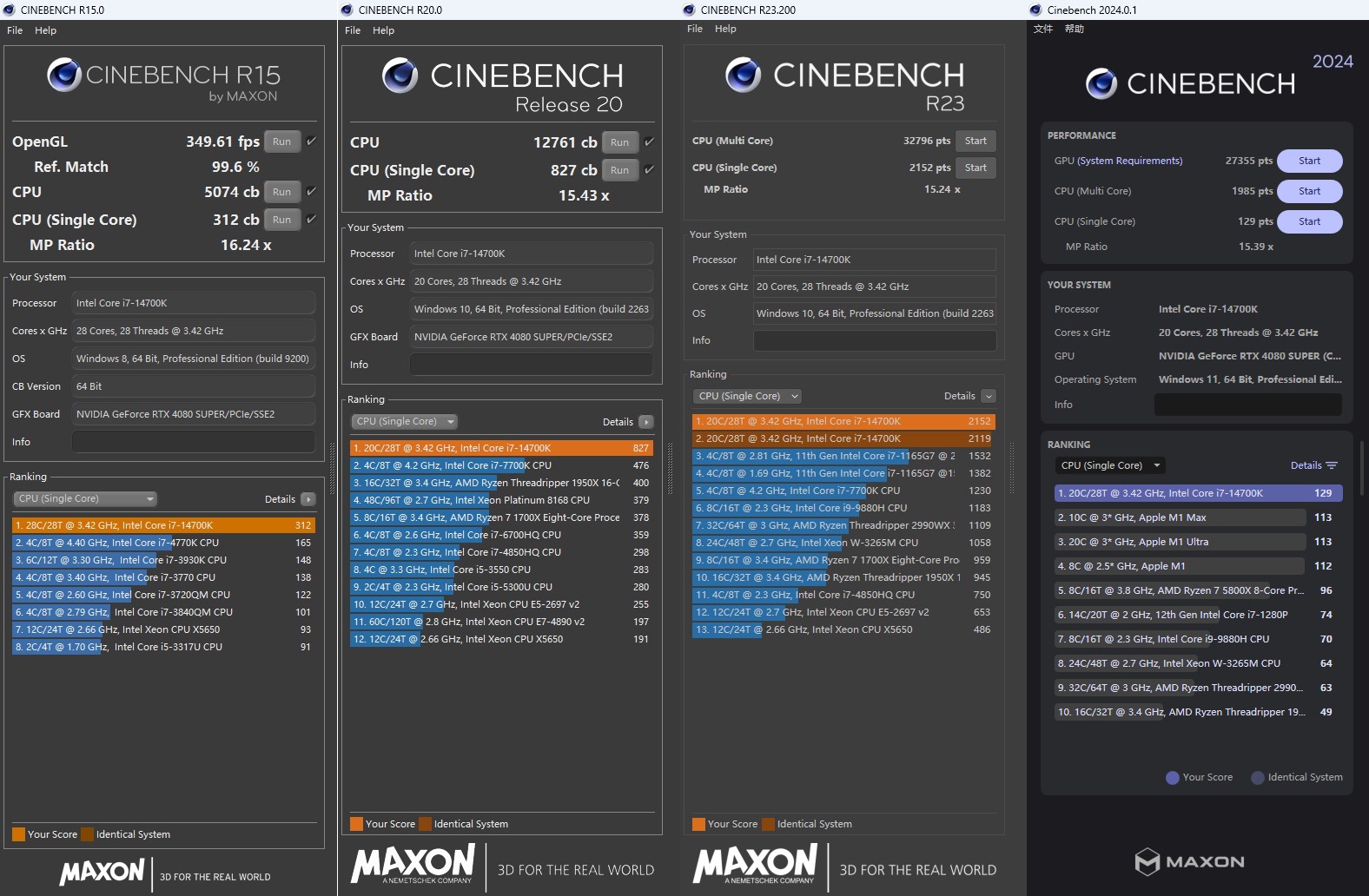Run the CPU (Single Core) test in R15
The width and height of the screenshot is (1369, 896).
[282, 220]
